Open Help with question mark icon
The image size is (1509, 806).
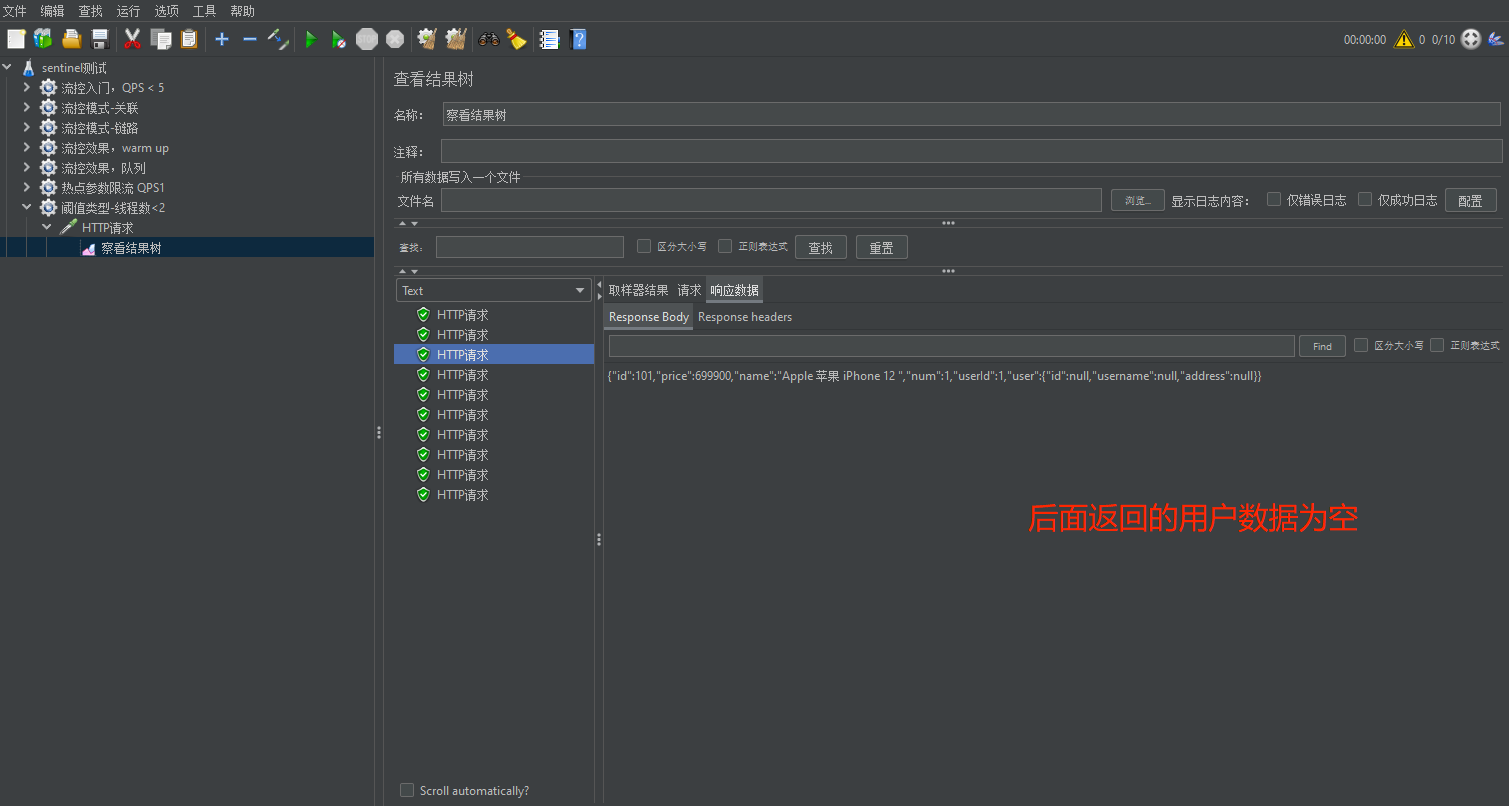(578, 39)
